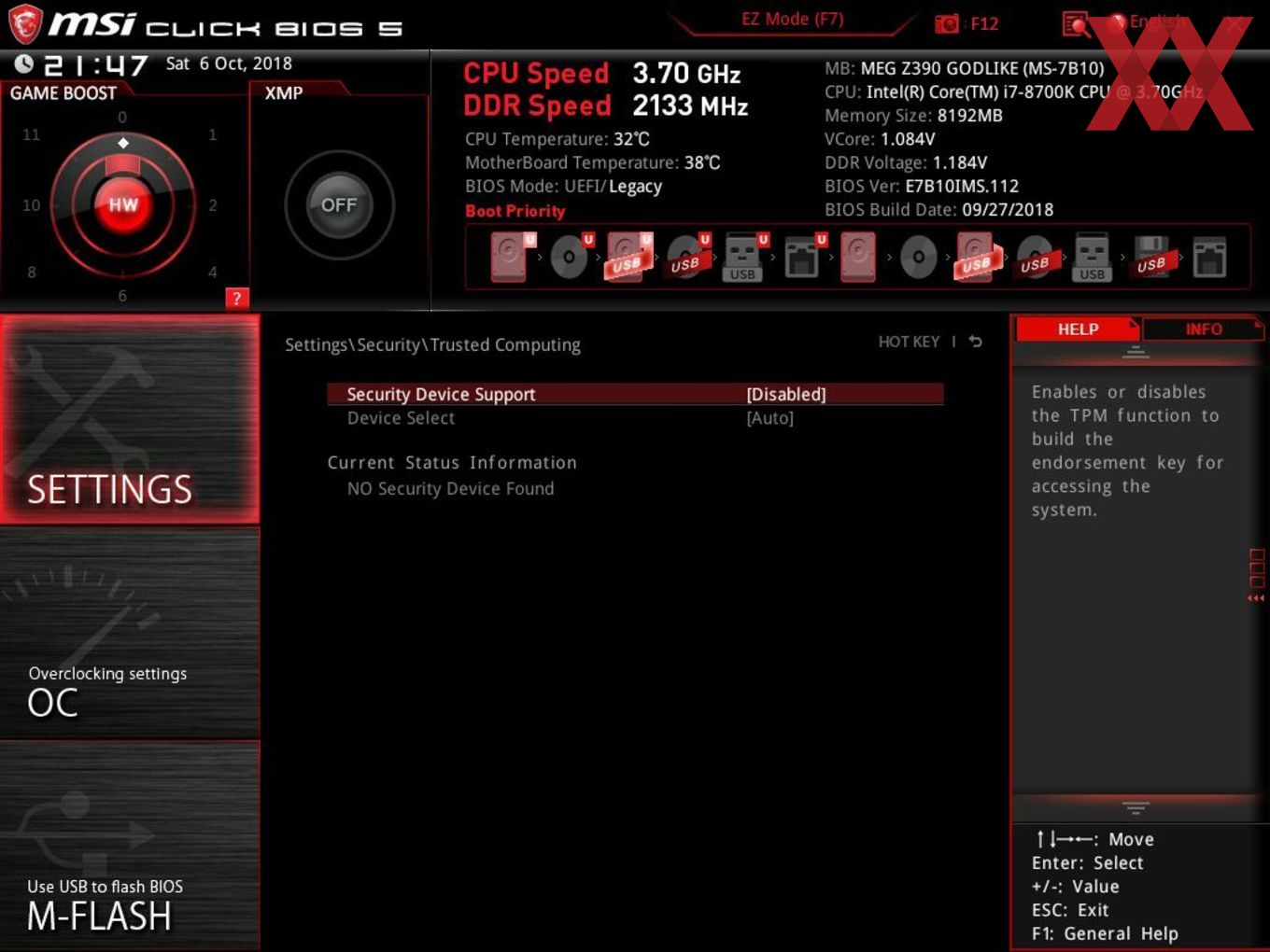Screen dimensions: 1270x952
Task: Click the Game Boost question mark help icon
Action: click(x=237, y=299)
